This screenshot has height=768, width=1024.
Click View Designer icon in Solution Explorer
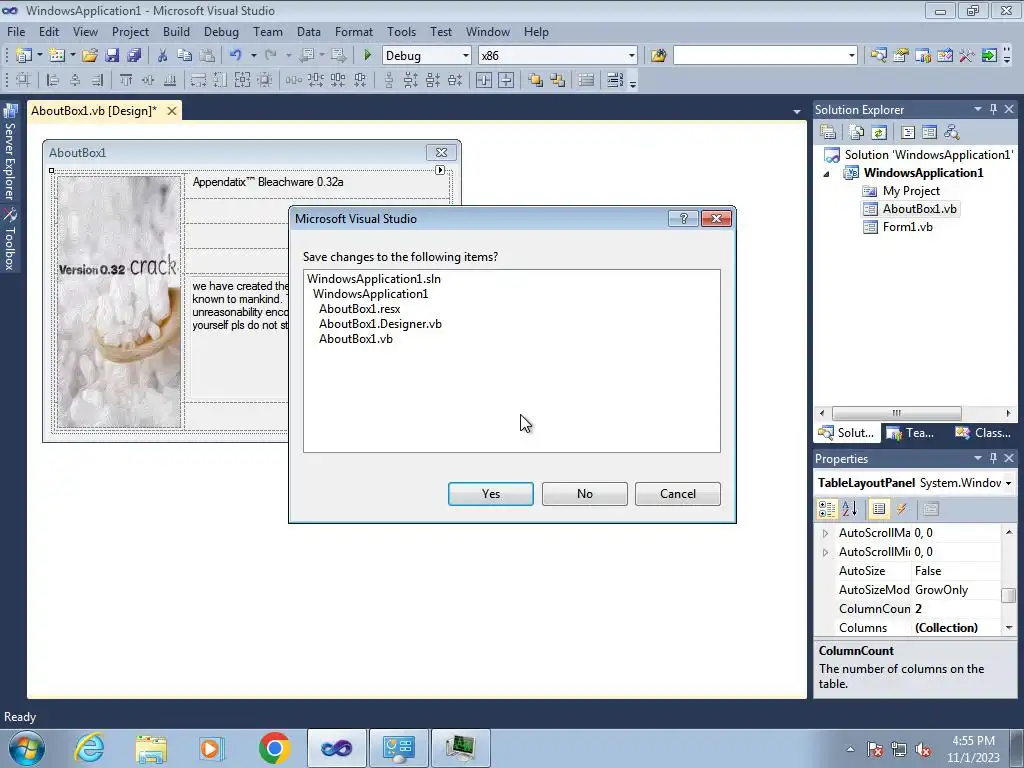tap(929, 133)
